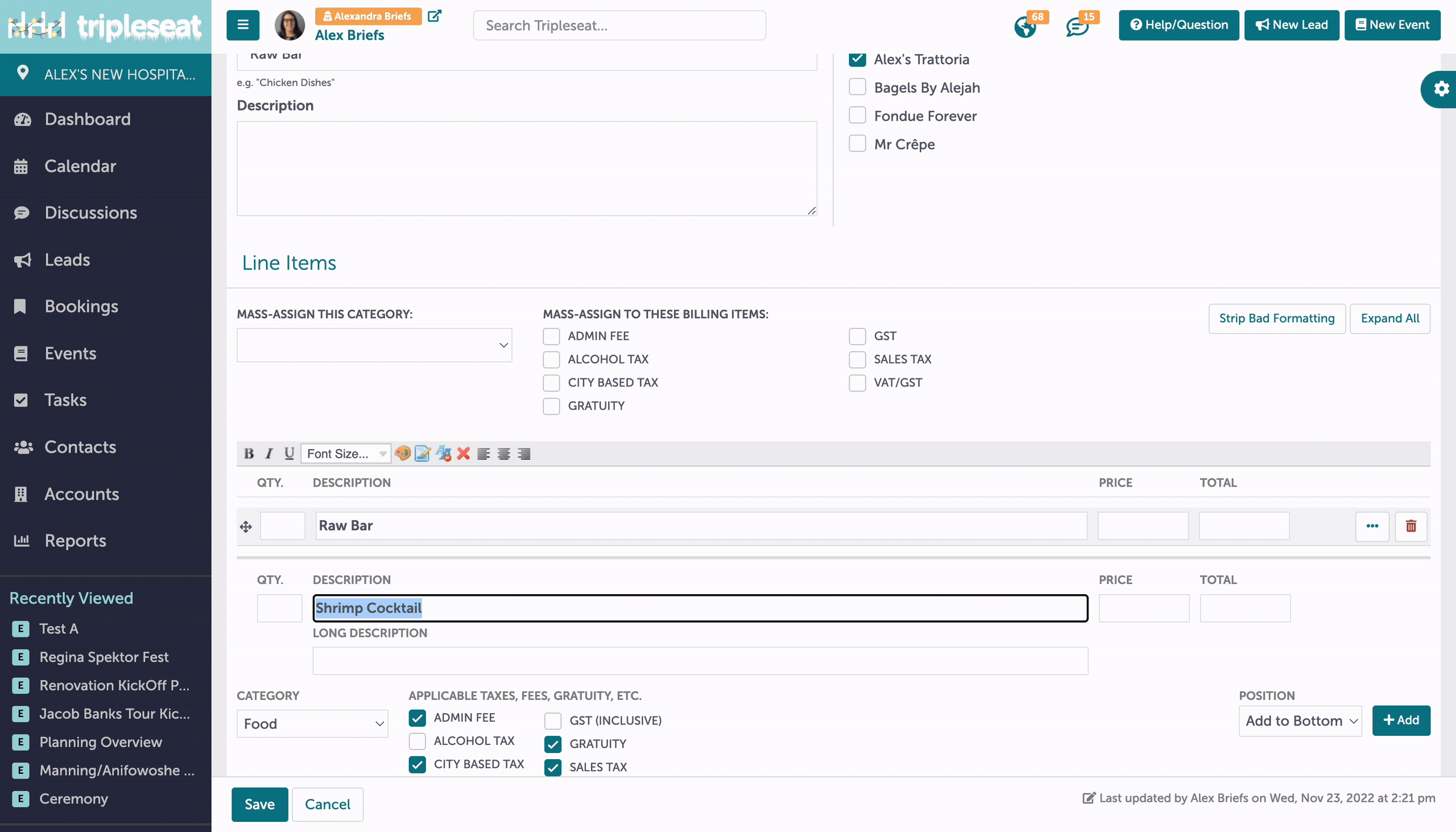This screenshot has width=1456, height=832.
Task: Open Bookings from the sidebar
Action: pos(81,306)
